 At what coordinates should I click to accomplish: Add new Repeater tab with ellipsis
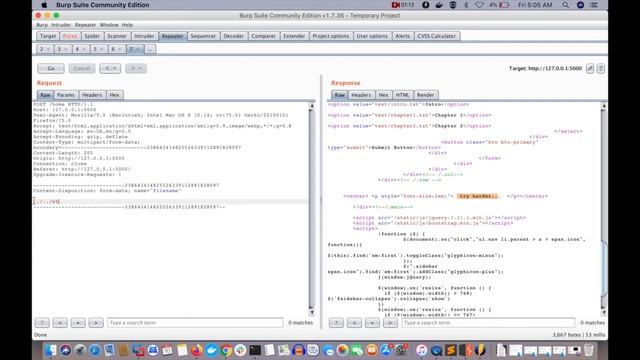[x=150, y=49]
